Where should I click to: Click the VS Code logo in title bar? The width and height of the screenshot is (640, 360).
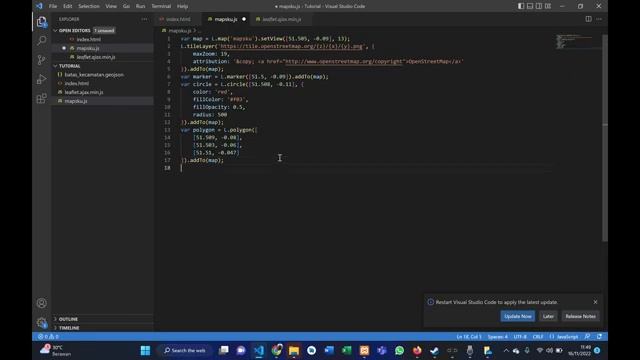point(39,6)
